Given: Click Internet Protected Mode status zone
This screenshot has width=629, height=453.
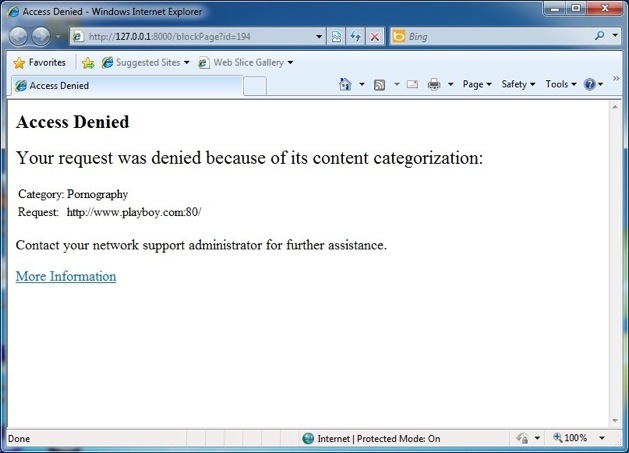Looking at the screenshot, I should tap(371, 439).
